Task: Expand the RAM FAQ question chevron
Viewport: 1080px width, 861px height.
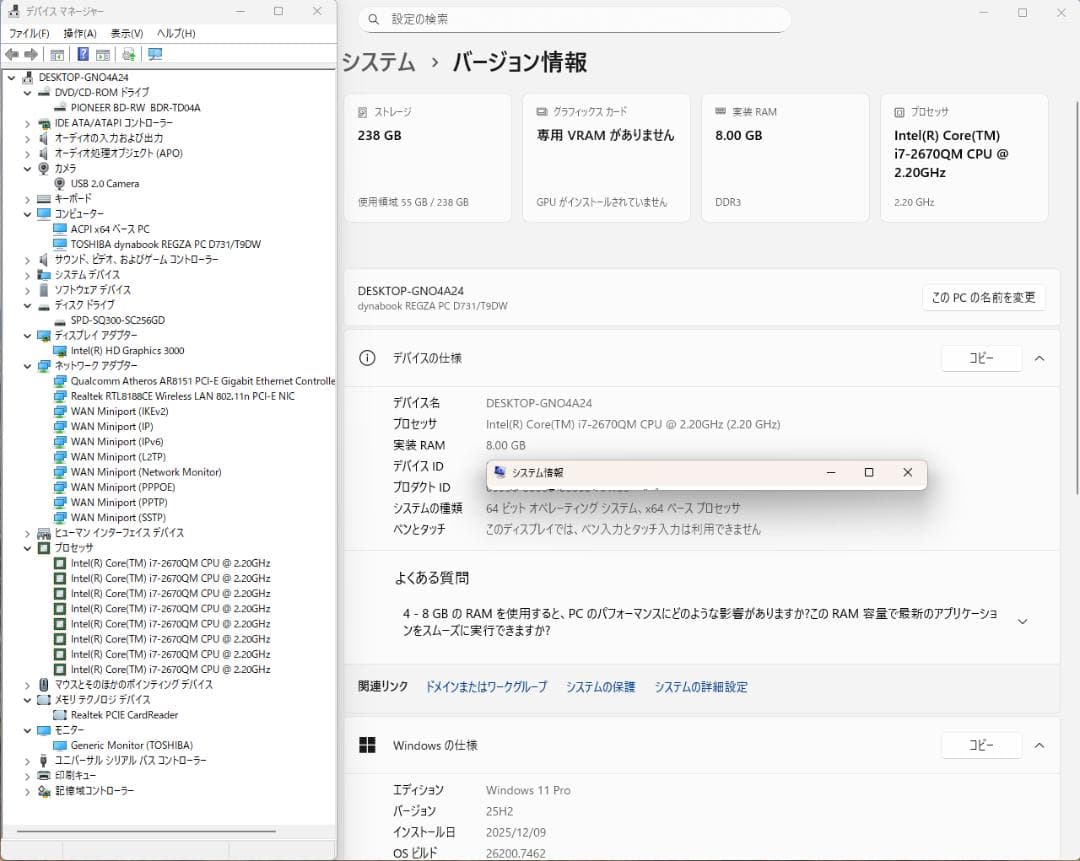Action: coord(1022,620)
